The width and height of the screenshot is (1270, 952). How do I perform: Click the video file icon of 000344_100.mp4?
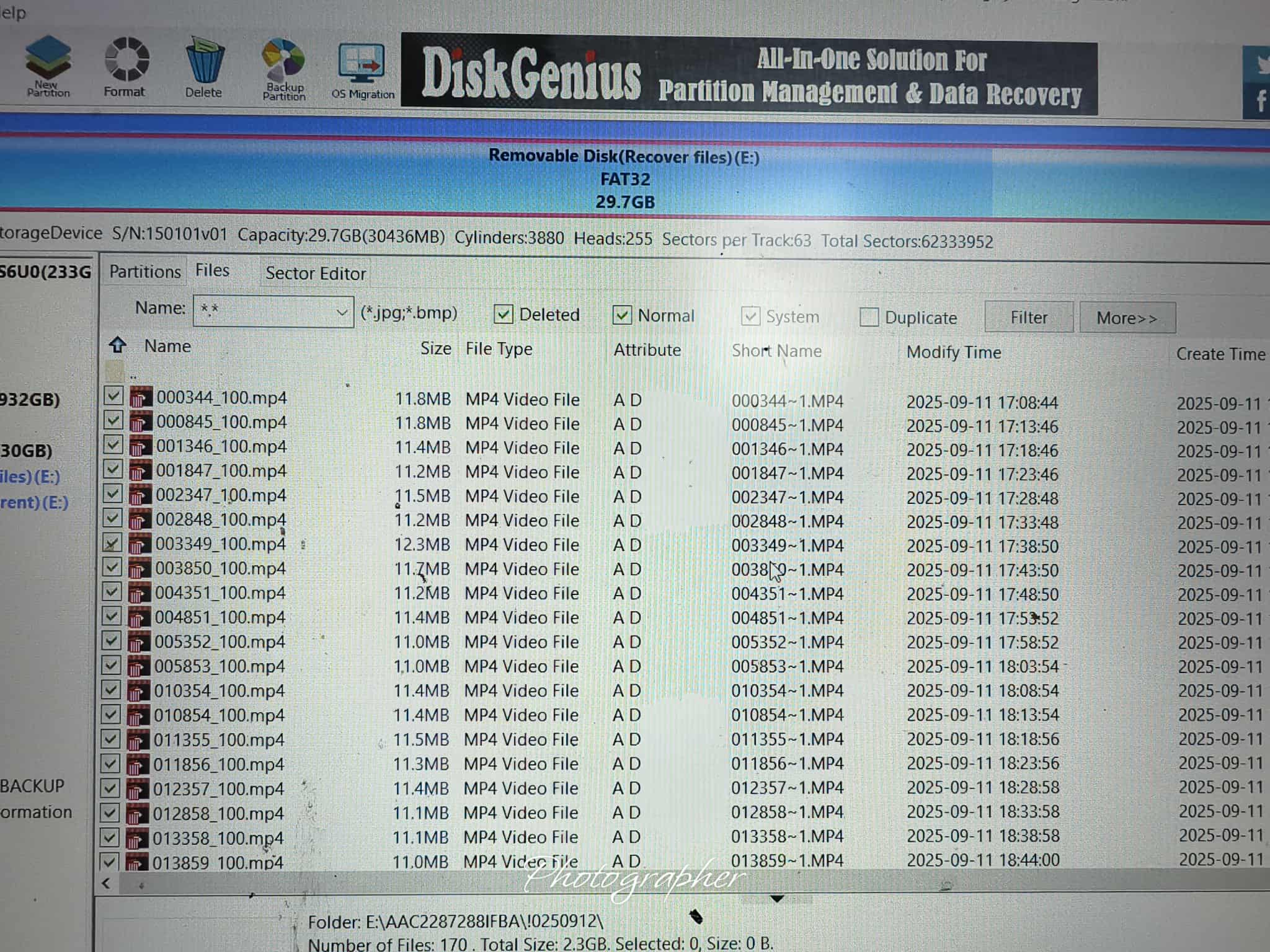pos(141,397)
